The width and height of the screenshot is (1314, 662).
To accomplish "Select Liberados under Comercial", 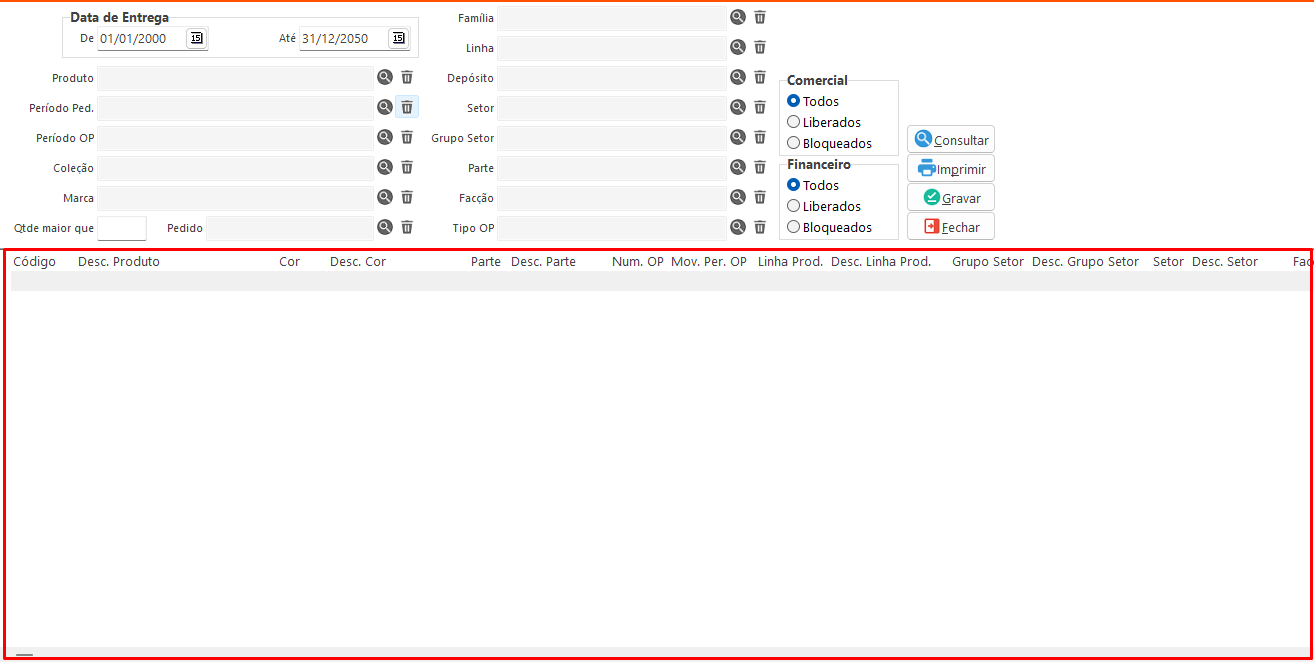I will 794,122.
